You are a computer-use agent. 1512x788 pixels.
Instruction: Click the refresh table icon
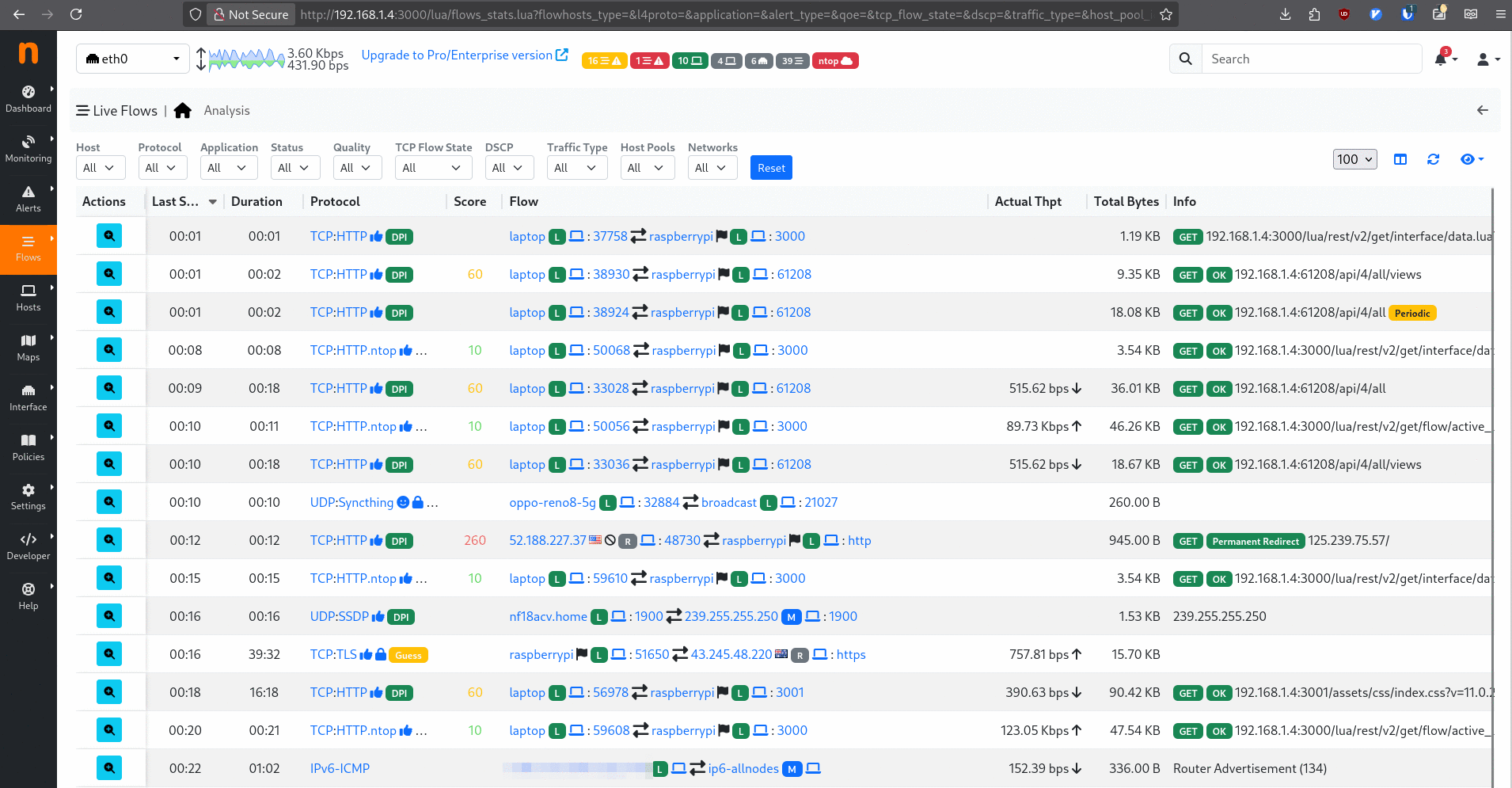[1433, 159]
